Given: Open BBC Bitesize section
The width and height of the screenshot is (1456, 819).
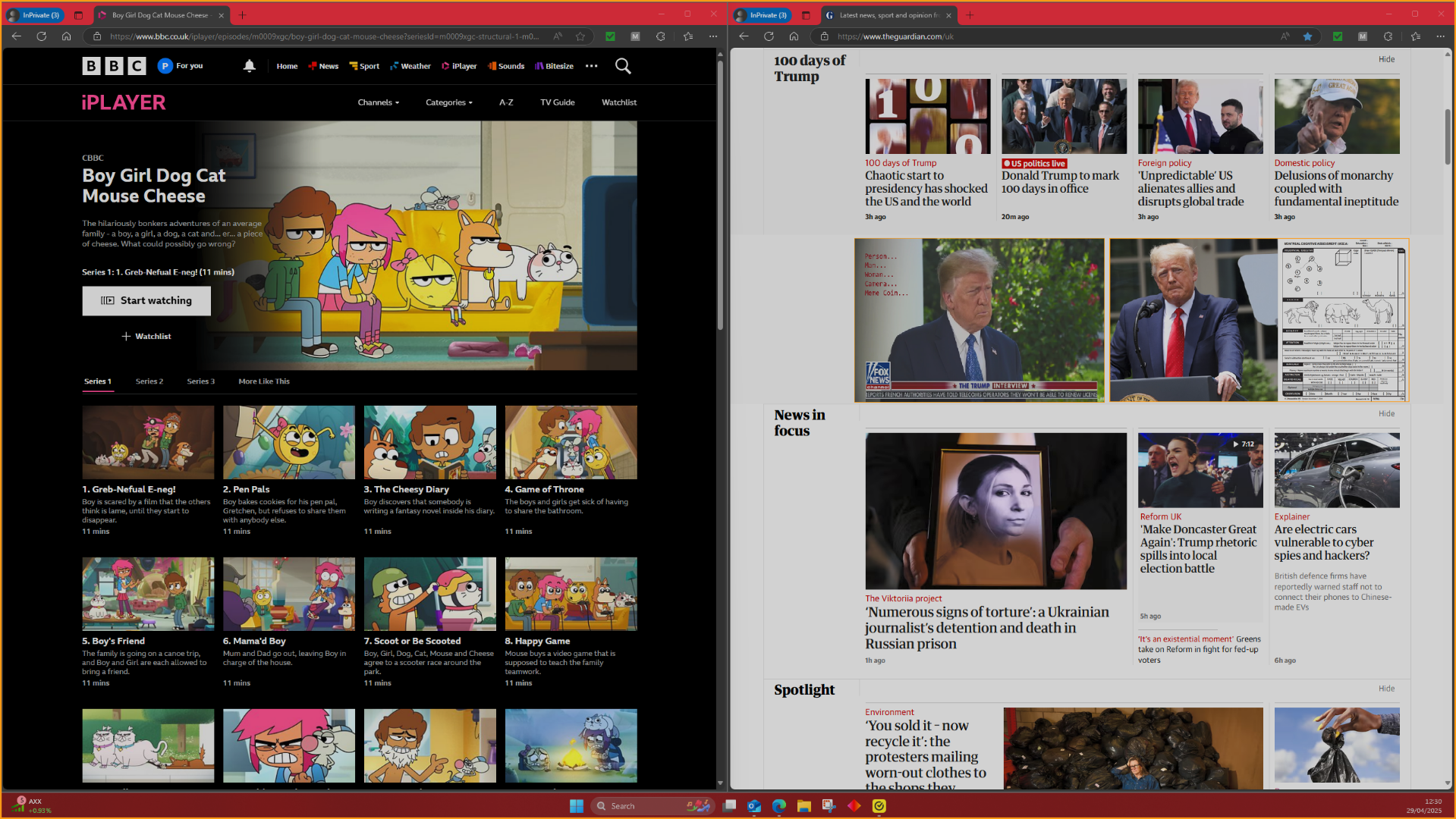Looking at the screenshot, I should point(554,66).
